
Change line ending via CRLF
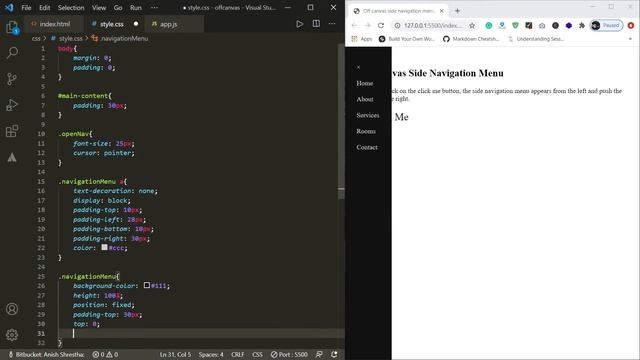tap(238, 354)
